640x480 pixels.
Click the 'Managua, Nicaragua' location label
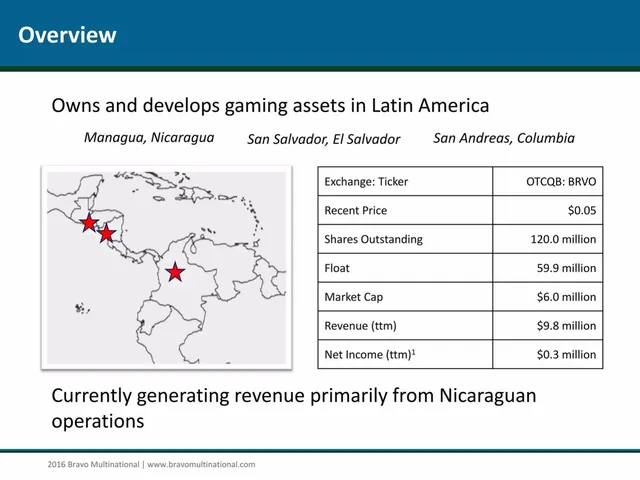149,138
